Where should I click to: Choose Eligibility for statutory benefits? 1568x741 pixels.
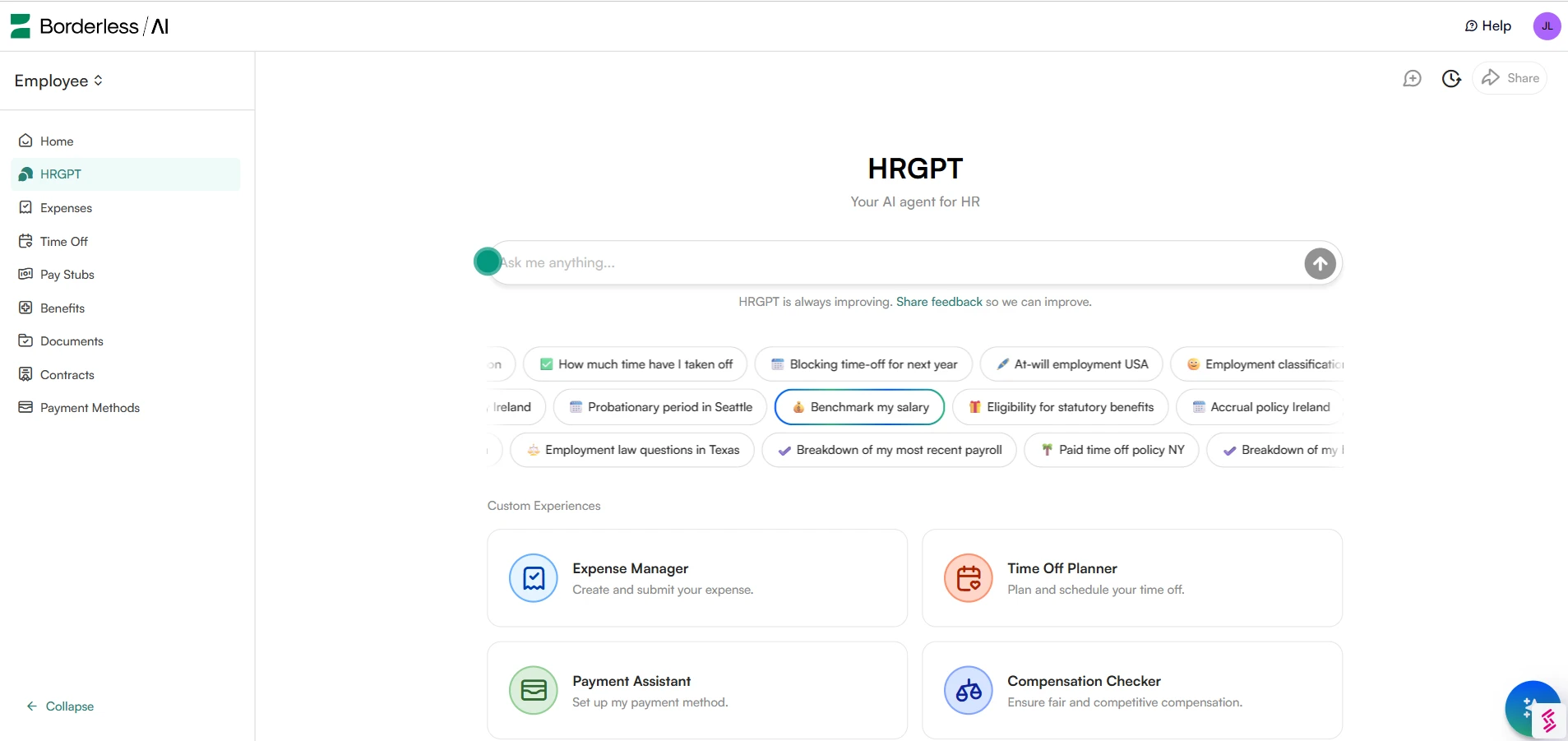(1061, 407)
